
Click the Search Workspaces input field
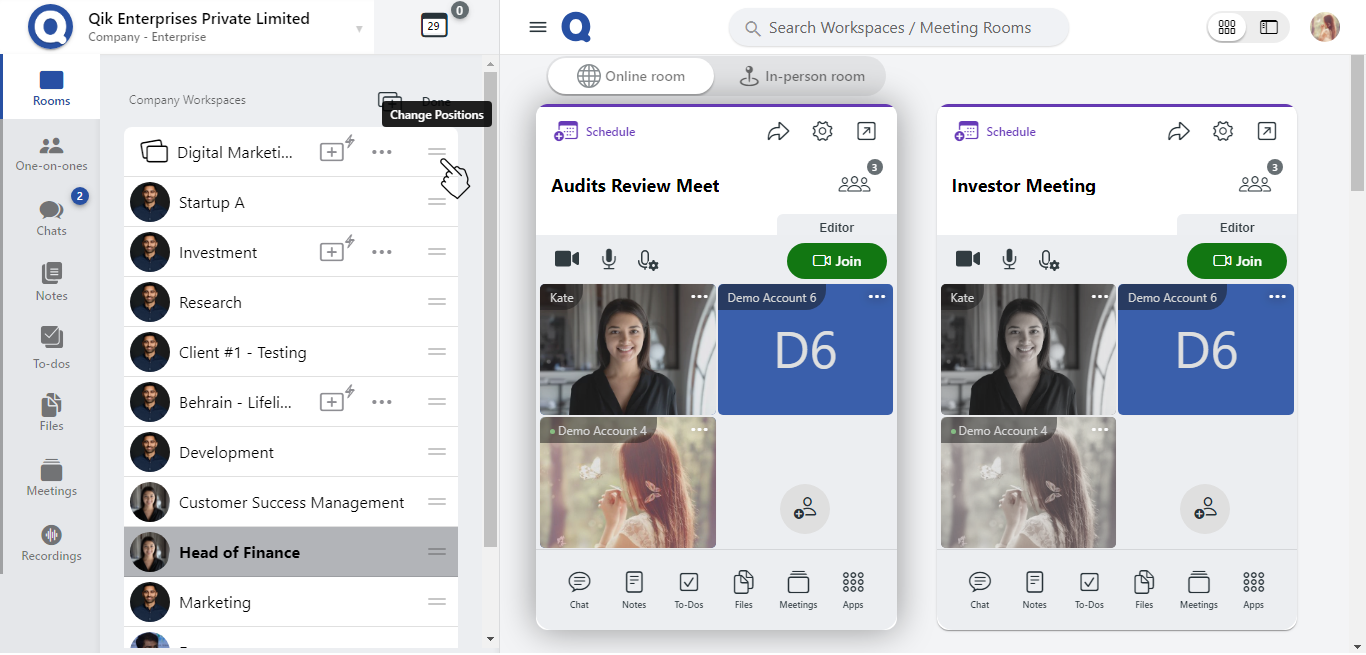coord(898,28)
